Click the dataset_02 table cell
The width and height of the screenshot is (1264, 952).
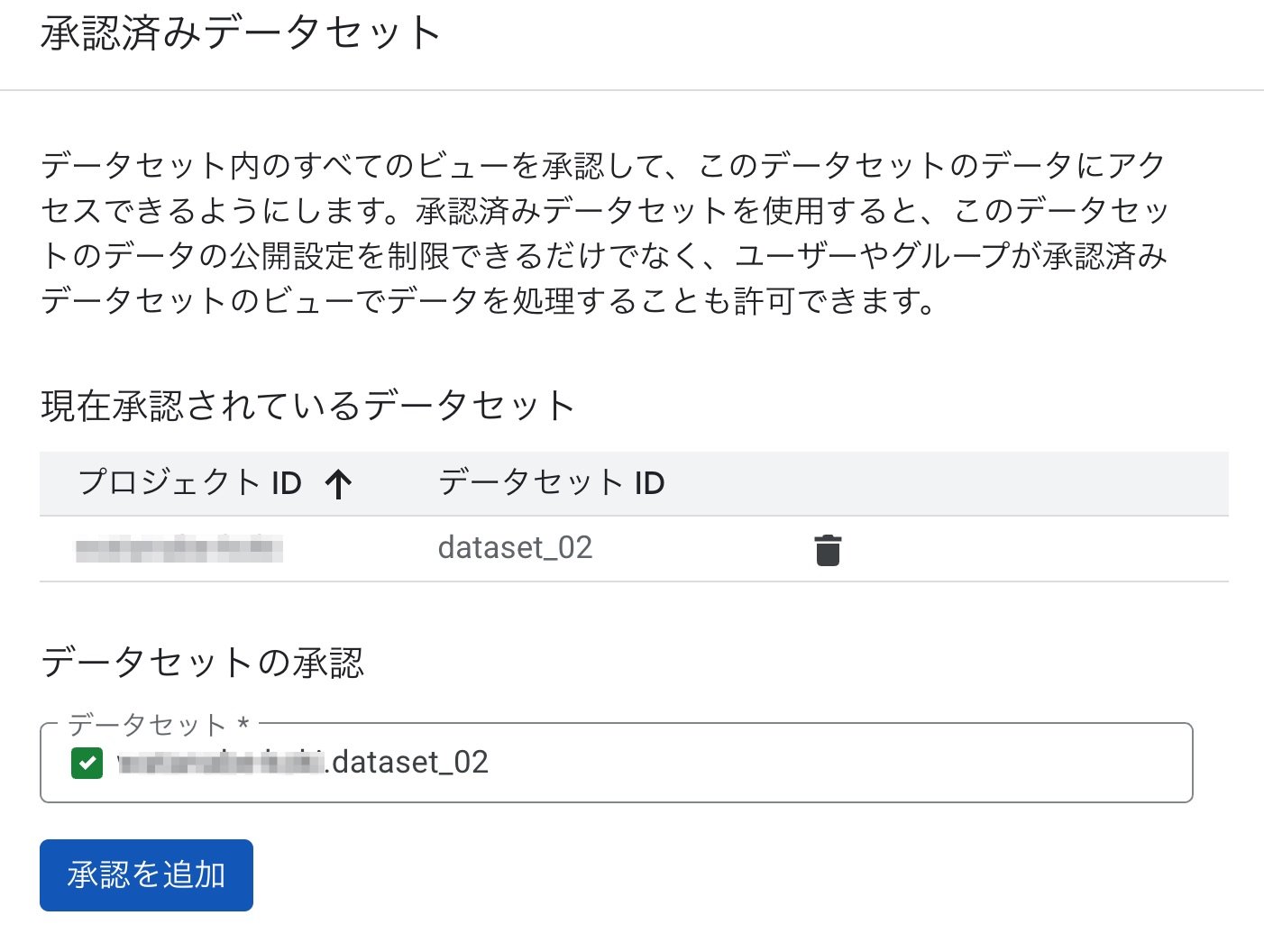point(515,548)
